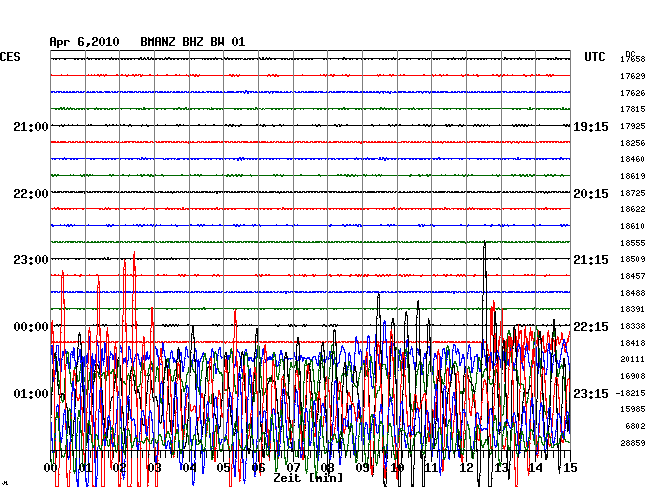Click the x-axis minute label "14"
Image resolution: width=650 pixels, height=494 pixels.
pyautogui.click(x=535, y=468)
